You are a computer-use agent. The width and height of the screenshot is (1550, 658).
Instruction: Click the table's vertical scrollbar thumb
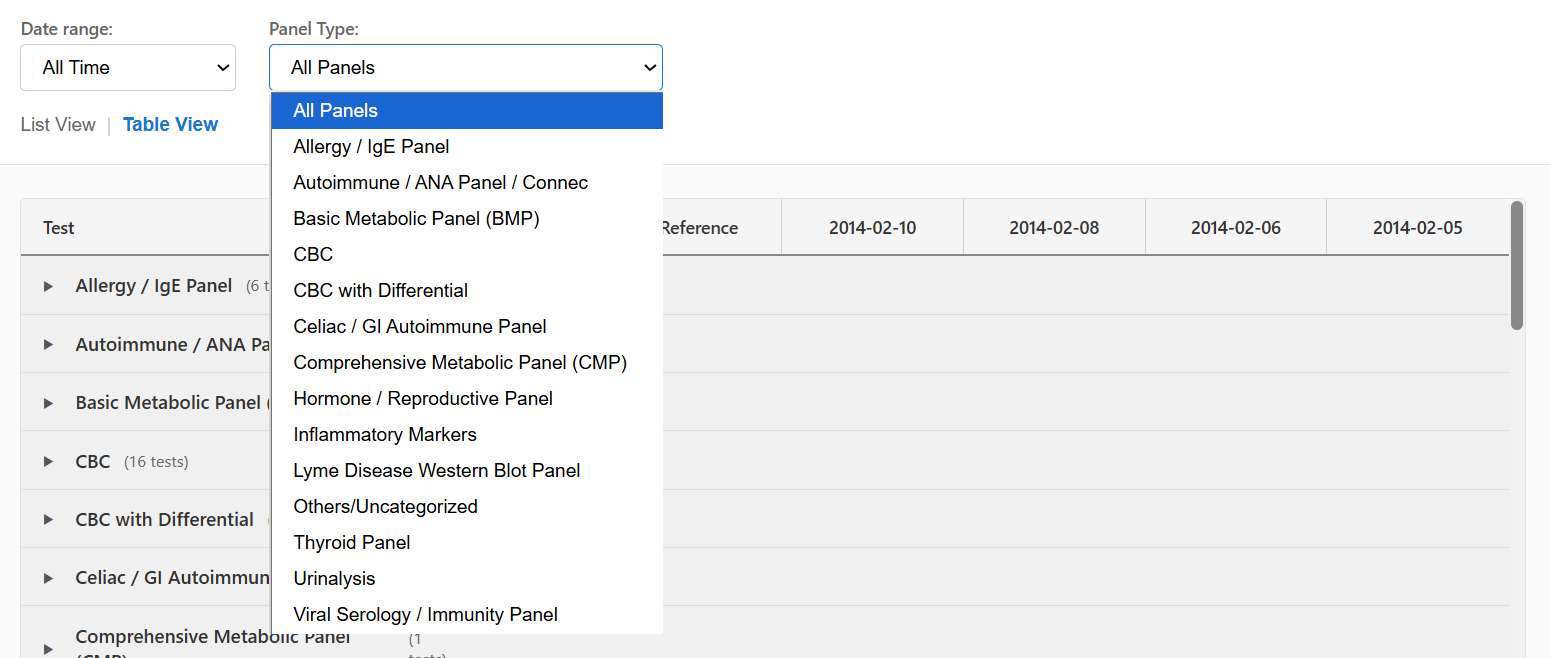[x=1517, y=265]
